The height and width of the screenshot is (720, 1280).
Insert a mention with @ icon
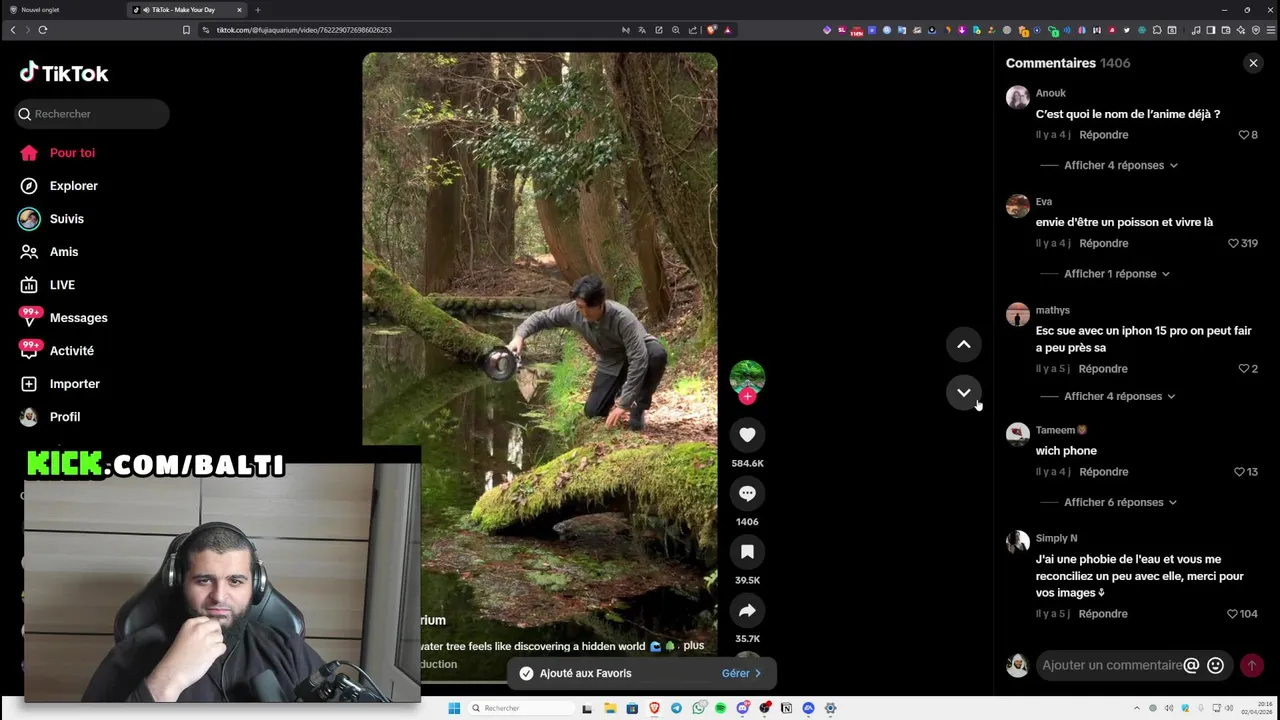[1191, 665]
